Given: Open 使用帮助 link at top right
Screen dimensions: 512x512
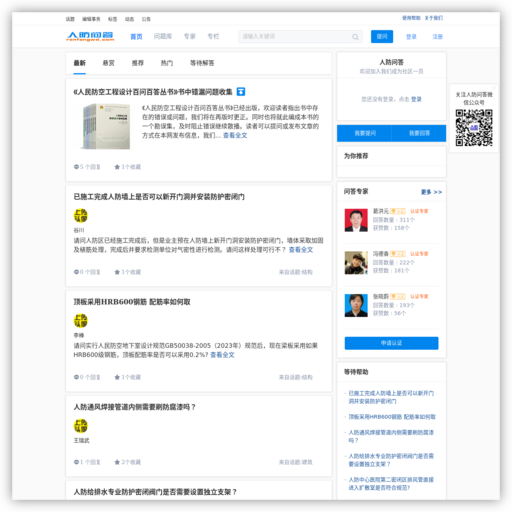Looking at the screenshot, I should [411, 18].
